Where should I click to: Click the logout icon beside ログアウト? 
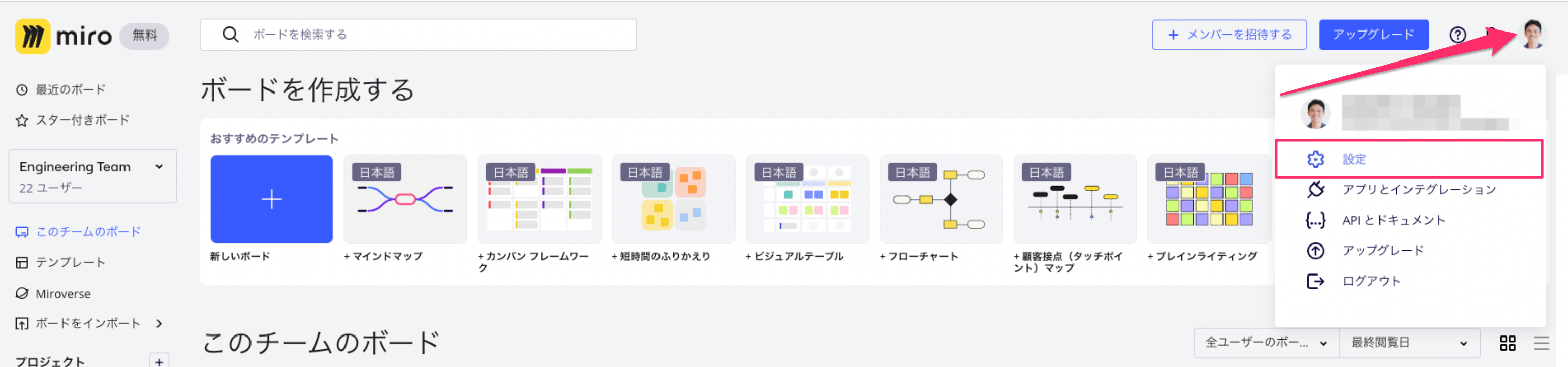tap(1315, 281)
